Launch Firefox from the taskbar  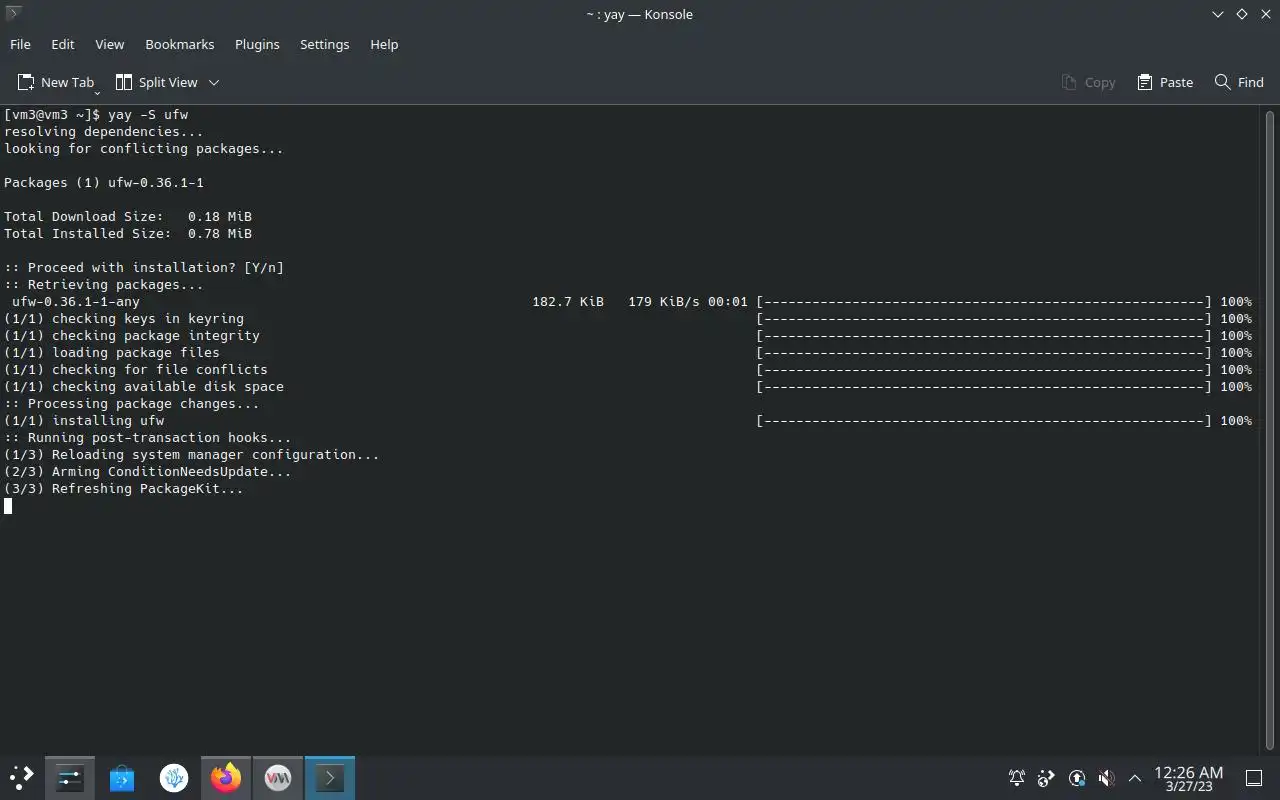pyautogui.click(x=226, y=777)
